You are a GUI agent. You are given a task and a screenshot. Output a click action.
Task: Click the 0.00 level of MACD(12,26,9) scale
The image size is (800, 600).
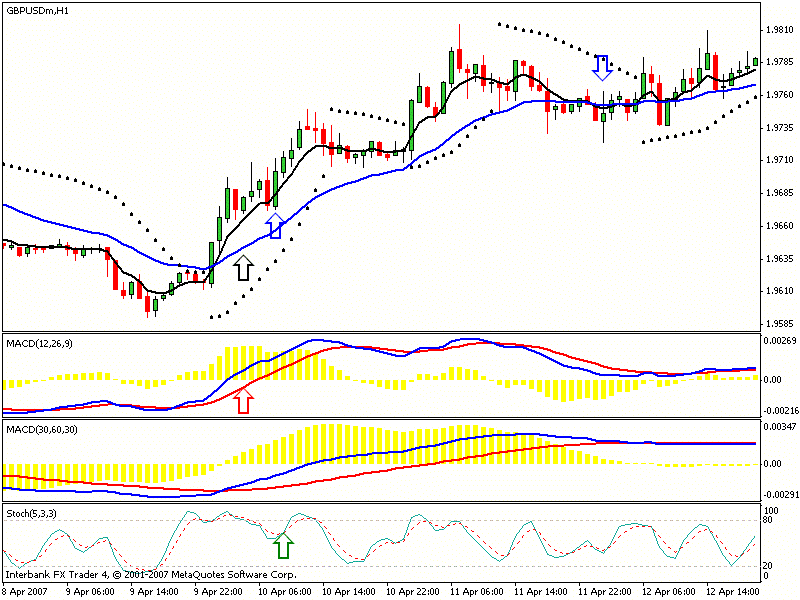[772, 380]
